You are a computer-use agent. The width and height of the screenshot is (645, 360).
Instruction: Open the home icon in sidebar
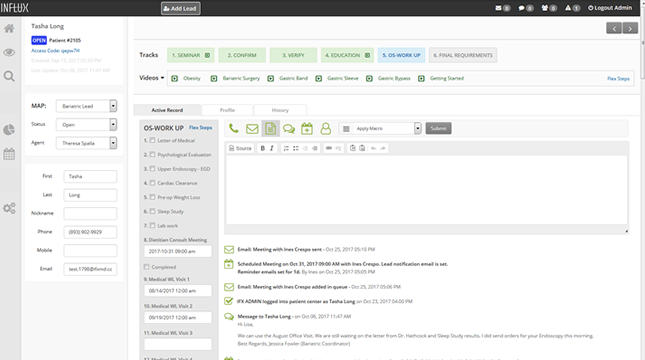[9, 28]
